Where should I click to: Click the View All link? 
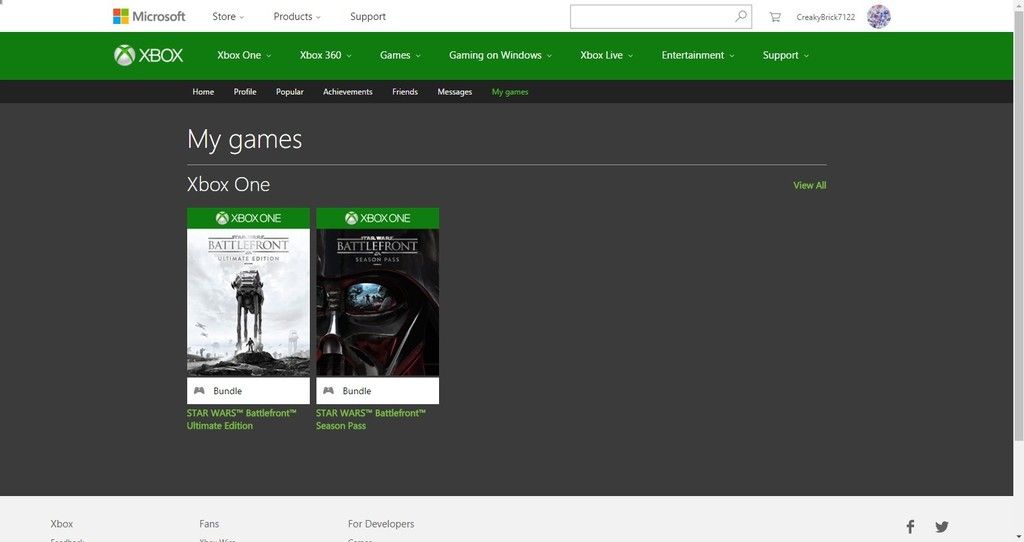point(810,185)
